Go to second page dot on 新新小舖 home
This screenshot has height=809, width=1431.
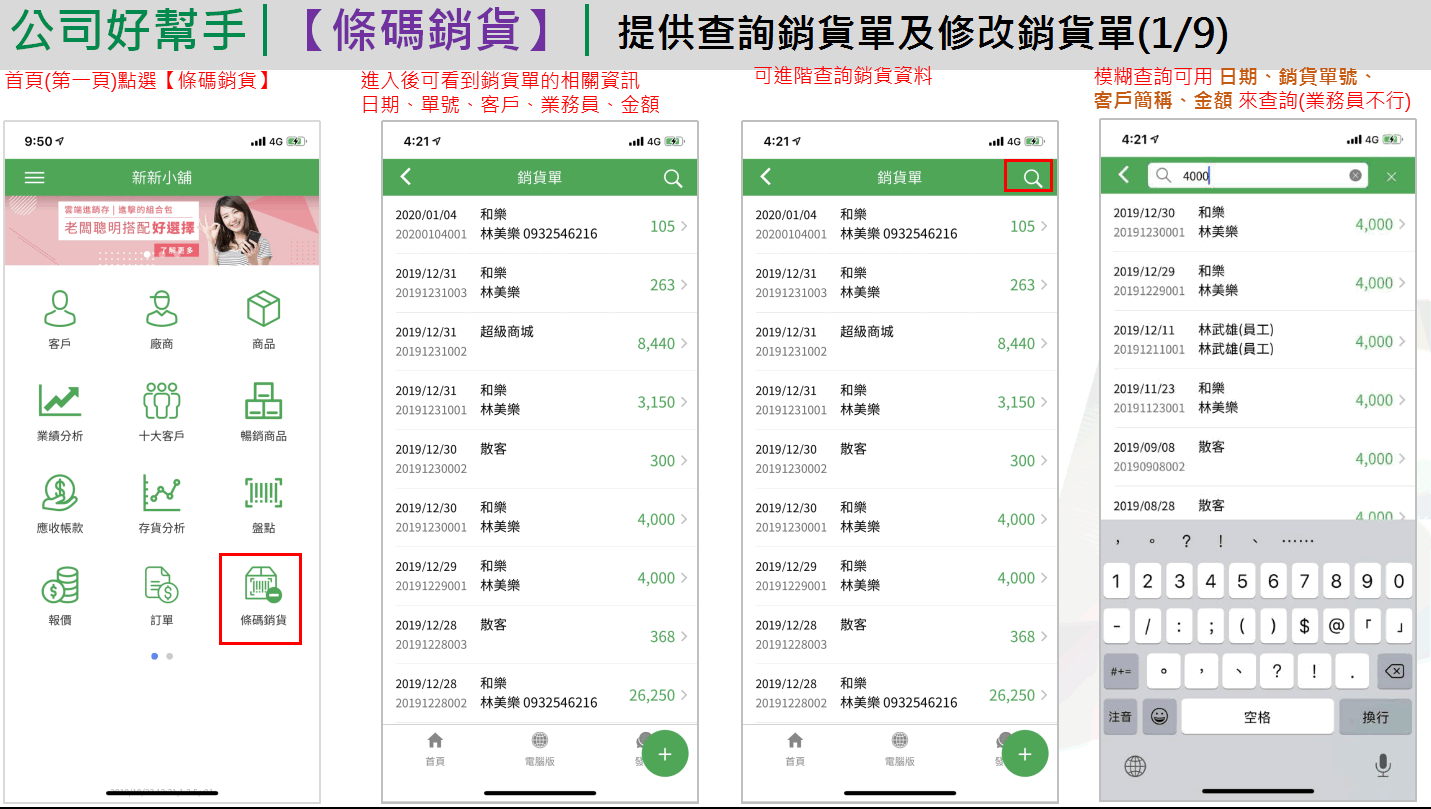170,656
